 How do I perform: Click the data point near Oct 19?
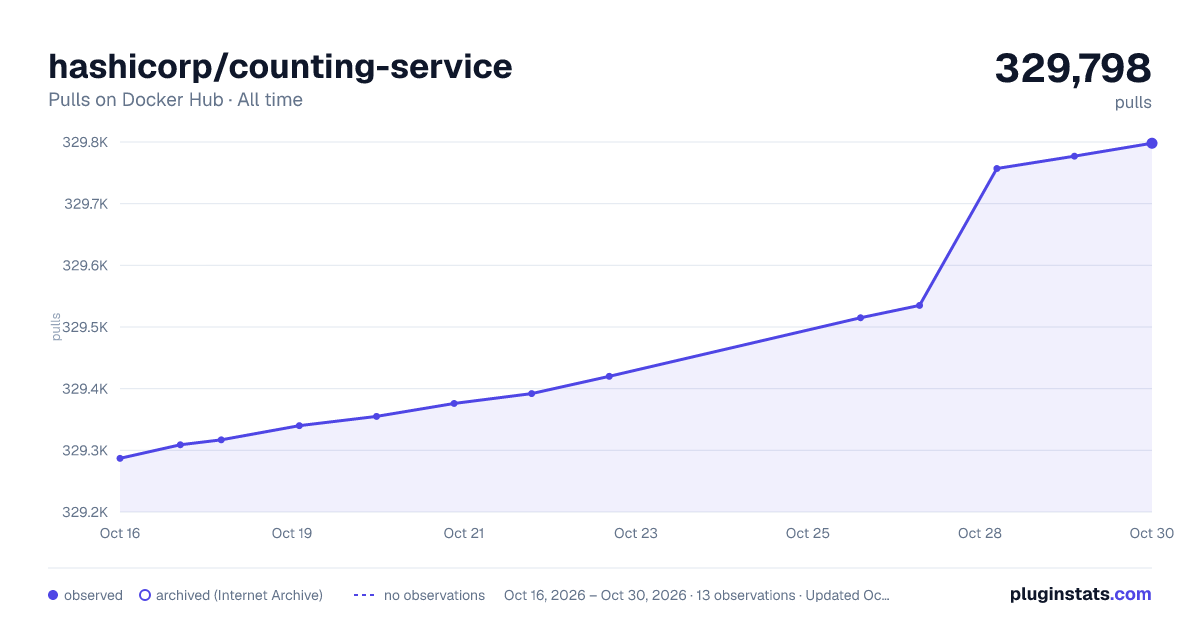[299, 425]
